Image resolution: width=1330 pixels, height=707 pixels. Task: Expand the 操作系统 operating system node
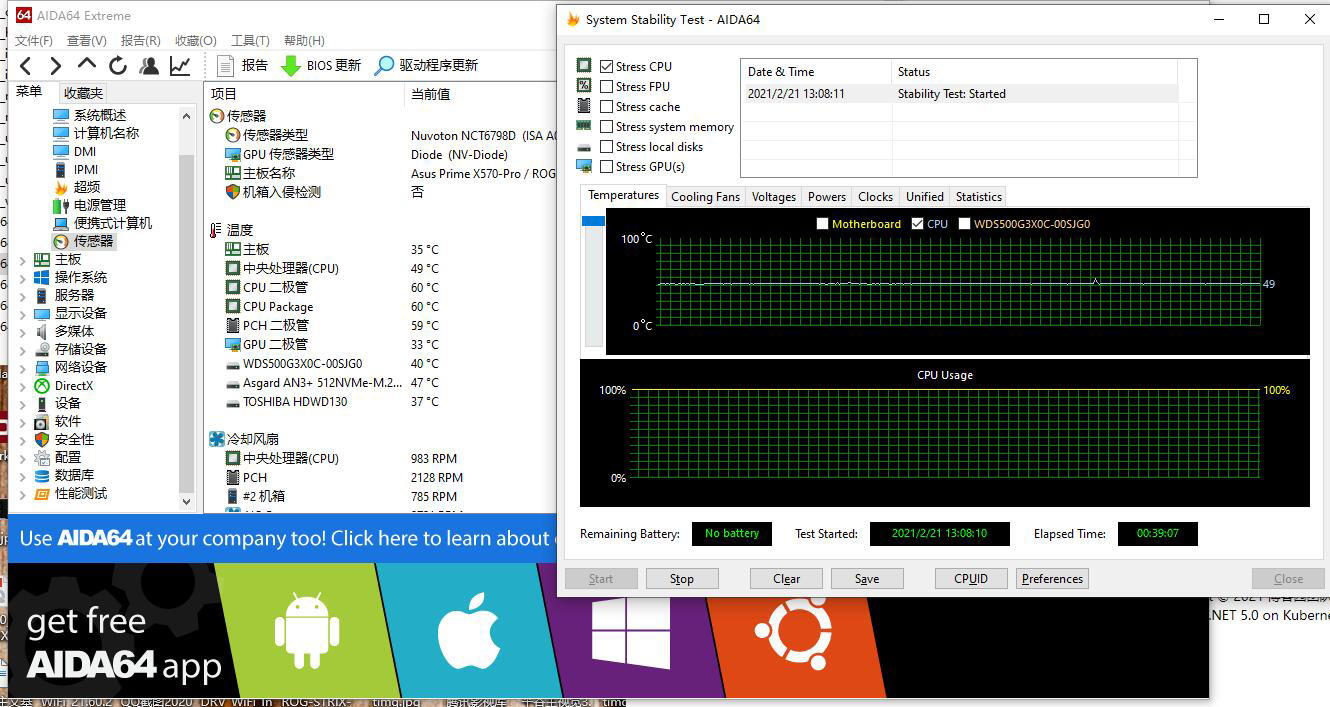(23, 277)
